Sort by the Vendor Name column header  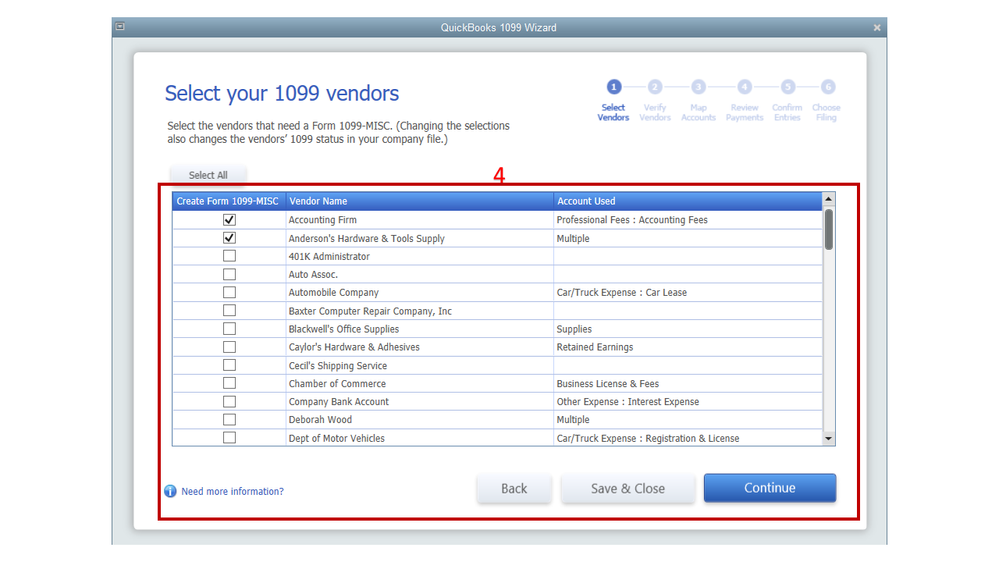click(x=419, y=201)
